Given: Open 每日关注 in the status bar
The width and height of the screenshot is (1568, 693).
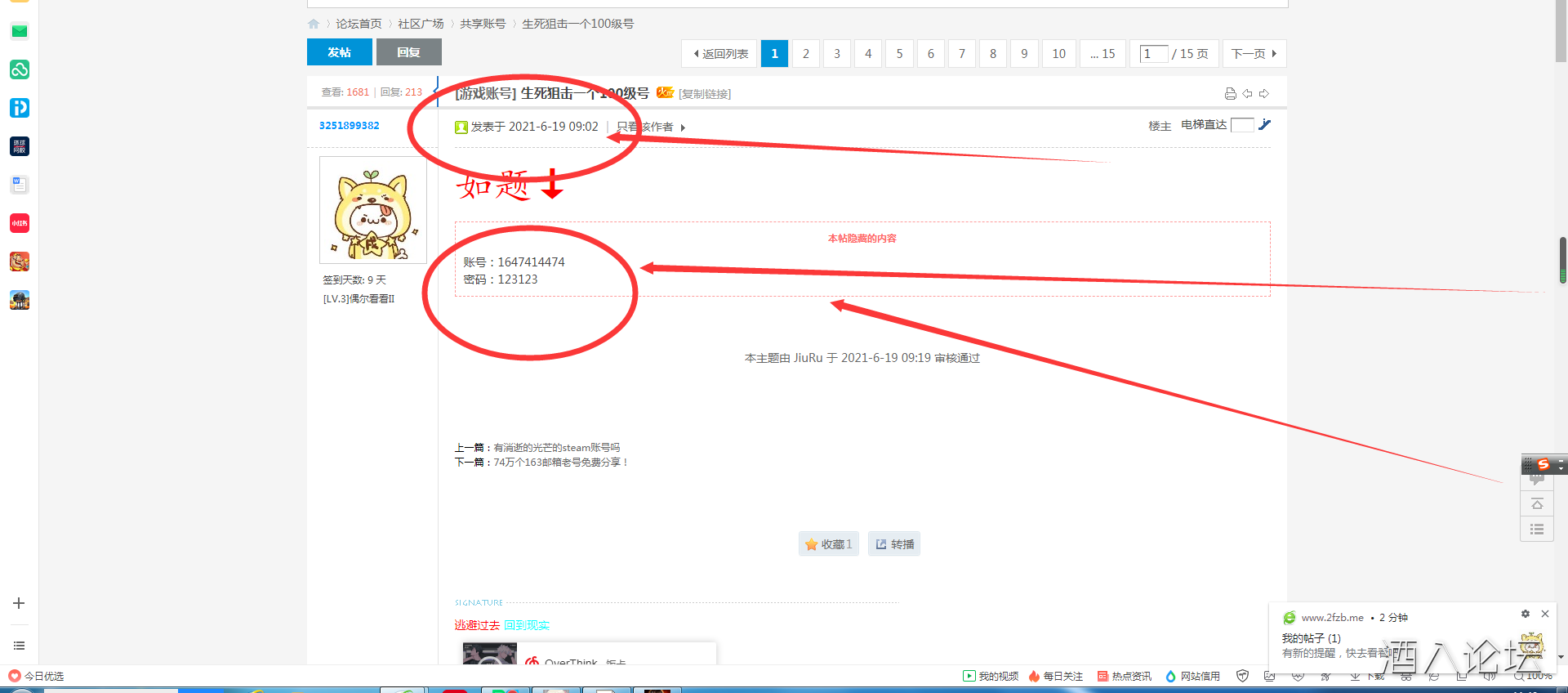Looking at the screenshot, I should 1056,676.
